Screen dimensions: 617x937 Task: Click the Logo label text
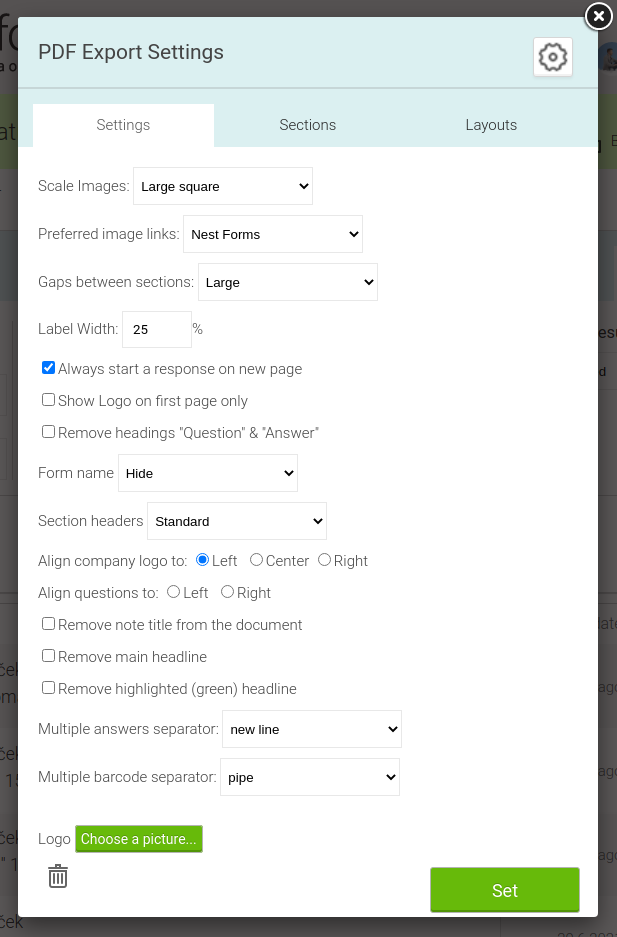(x=54, y=839)
